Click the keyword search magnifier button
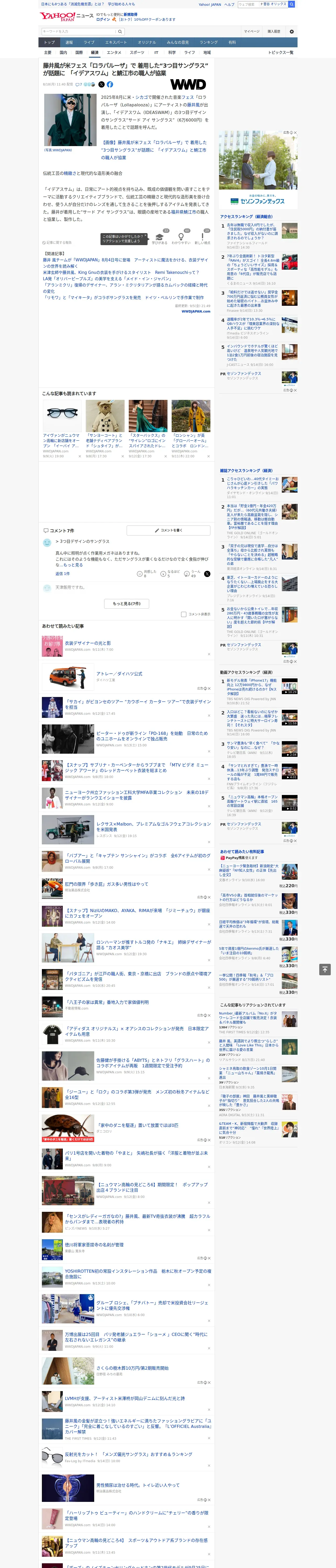 point(120,31)
